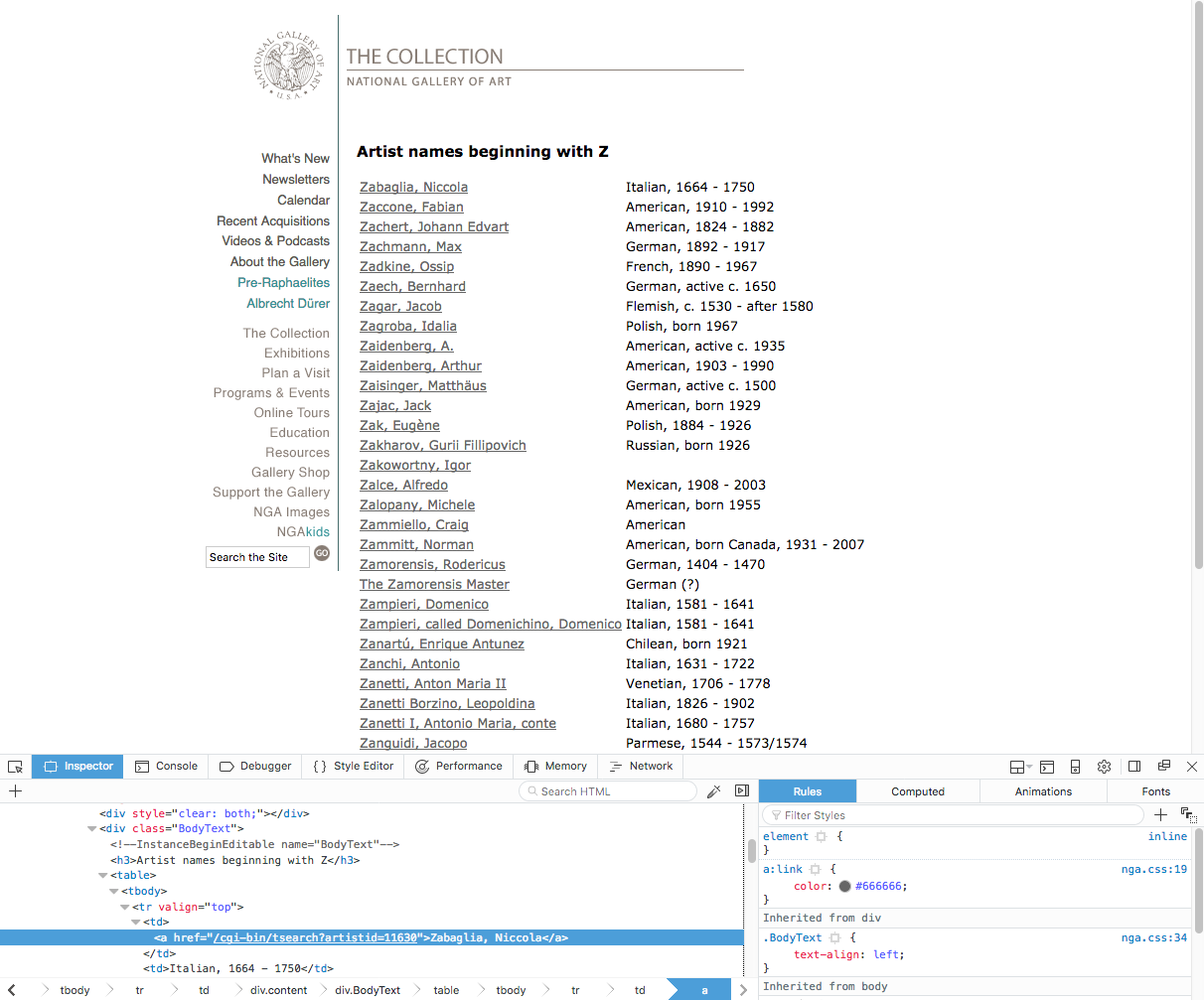Open the Style Editor tab
The image size is (1204, 1000).
point(353,767)
